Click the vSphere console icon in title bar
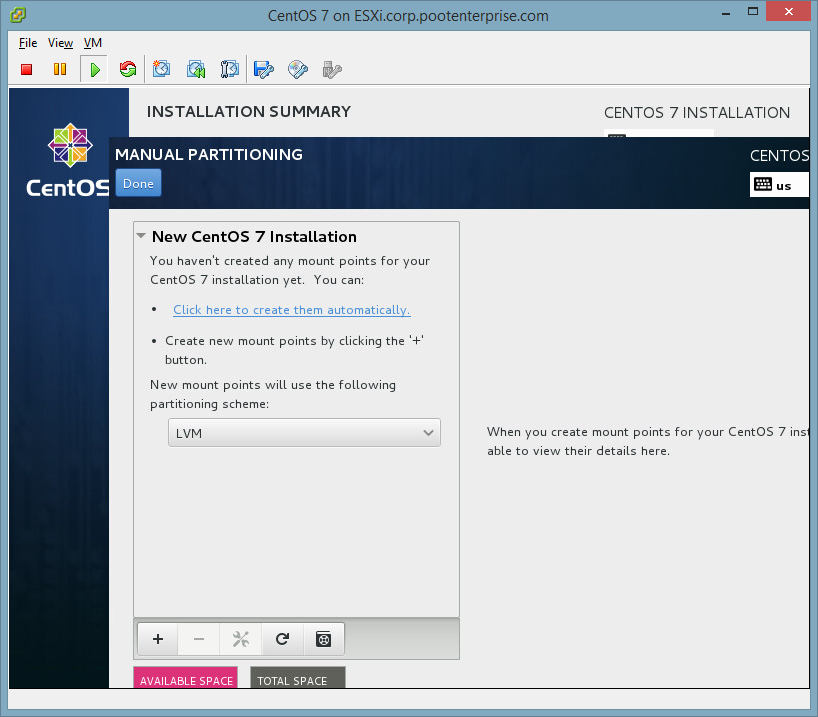The height and width of the screenshot is (717, 818). tap(18, 15)
